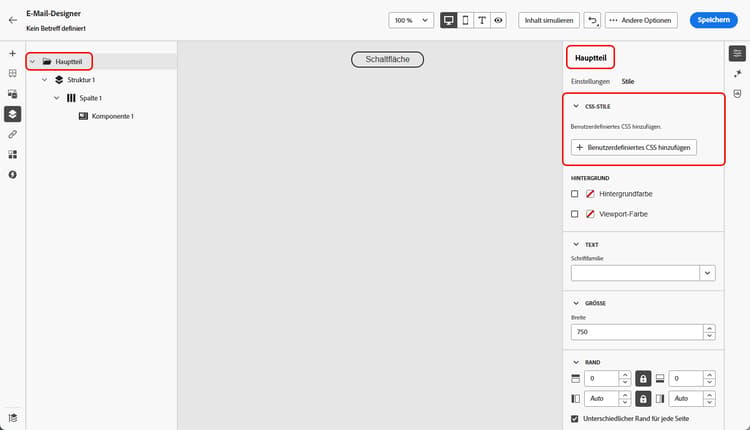Click the Hauptteil folder icon

pos(46,61)
